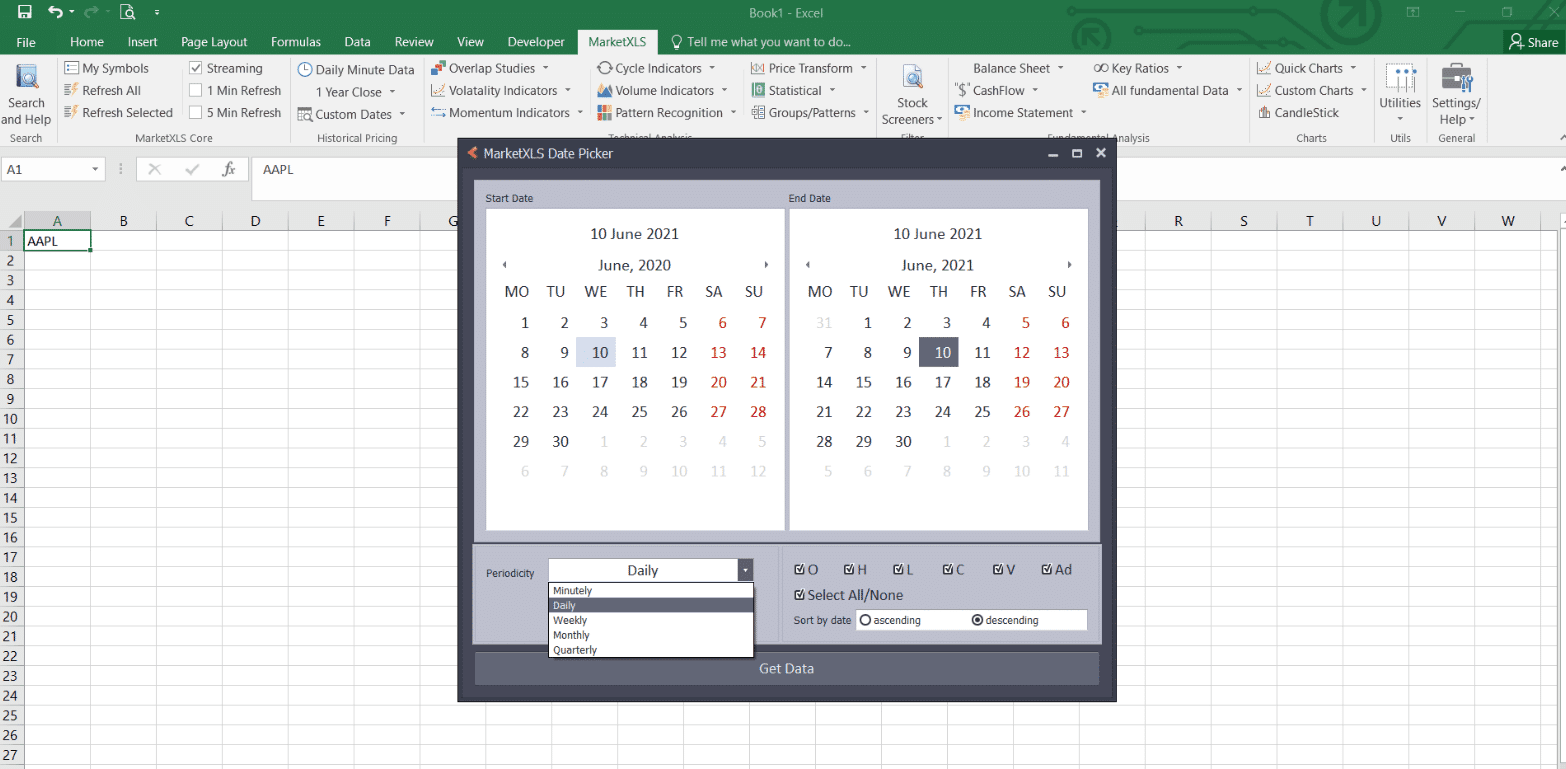Go to next month in Start Date calendar
This screenshot has width=1566, height=769.
766,265
